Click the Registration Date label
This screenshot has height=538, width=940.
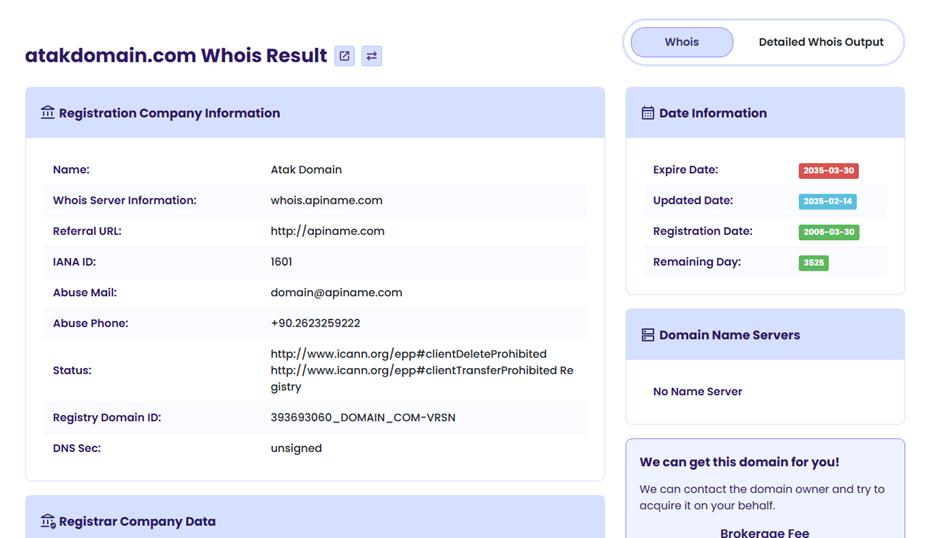pos(703,231)
